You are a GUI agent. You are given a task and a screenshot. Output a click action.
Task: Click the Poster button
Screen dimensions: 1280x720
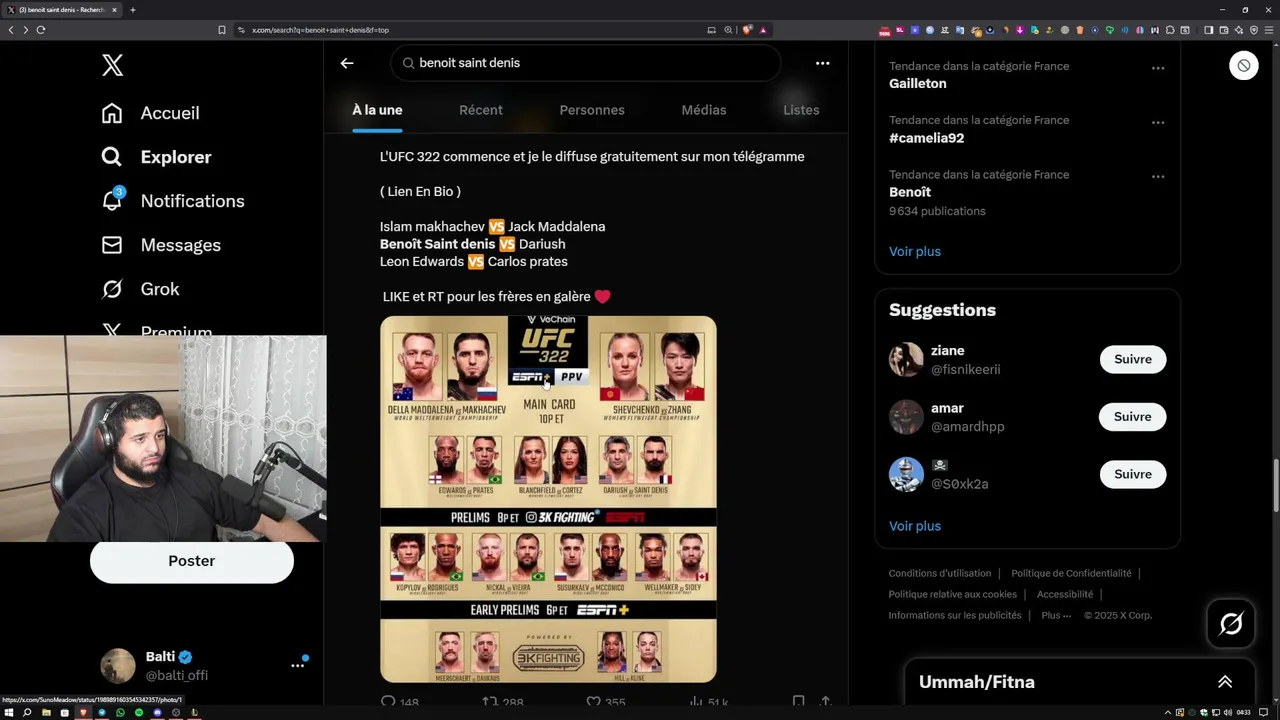coord(192,561)
